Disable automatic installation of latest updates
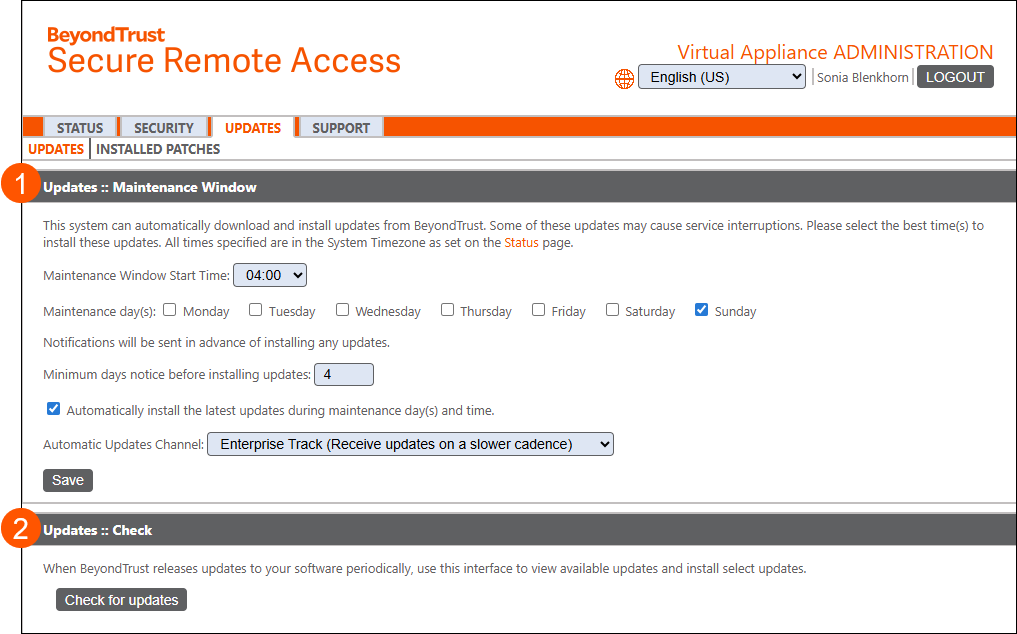Screen dimensions: 1017x634 tap(53, 408)
